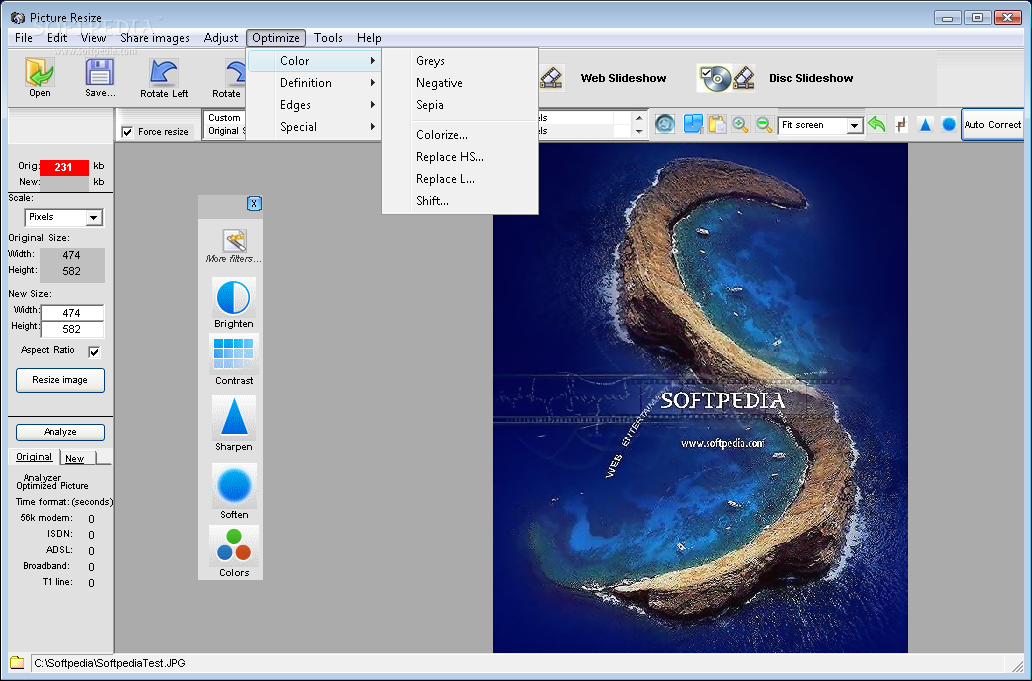Click the Open file icon

point(39,72)
